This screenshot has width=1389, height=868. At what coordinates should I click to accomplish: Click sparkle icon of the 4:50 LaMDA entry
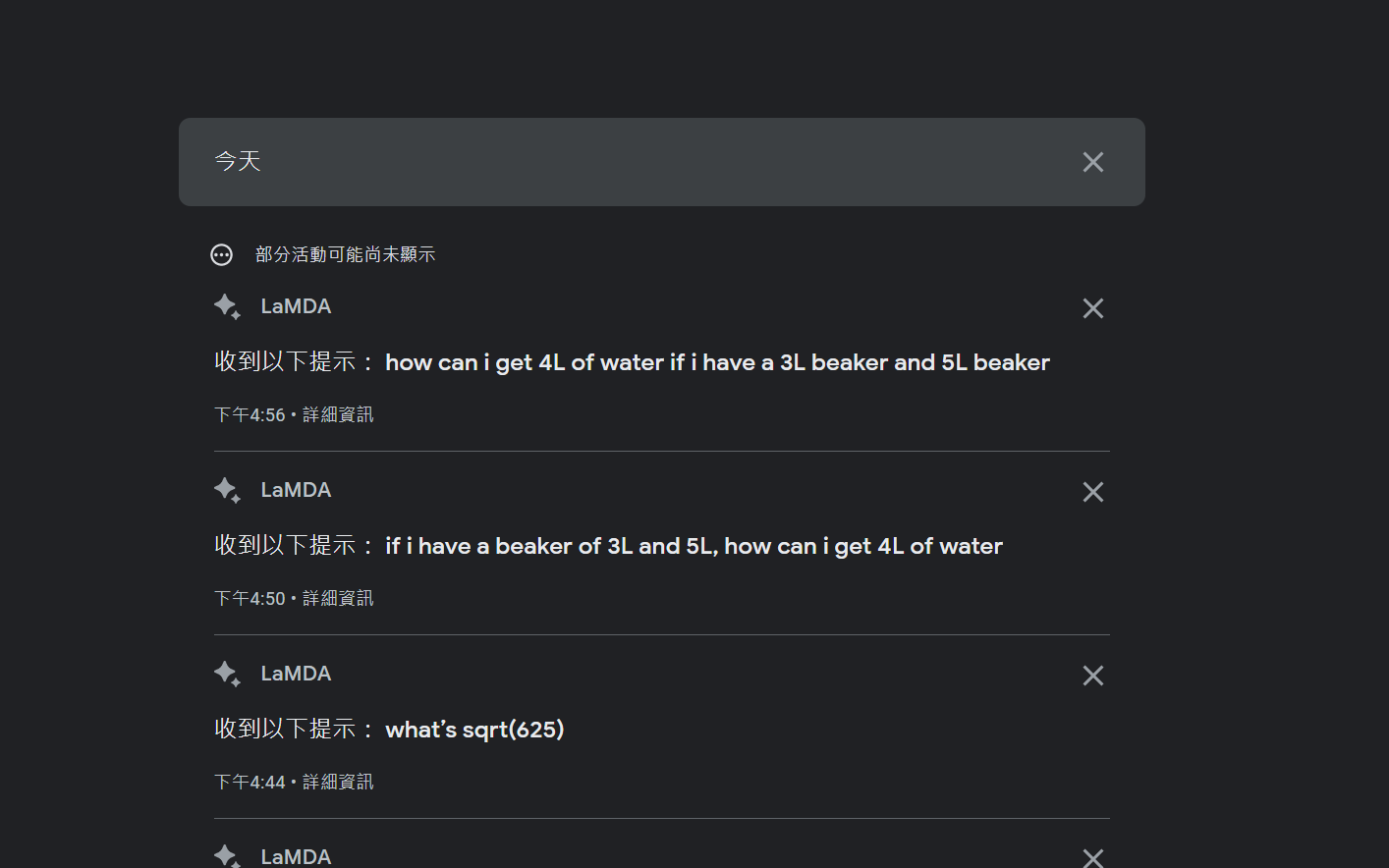point(227,490)
